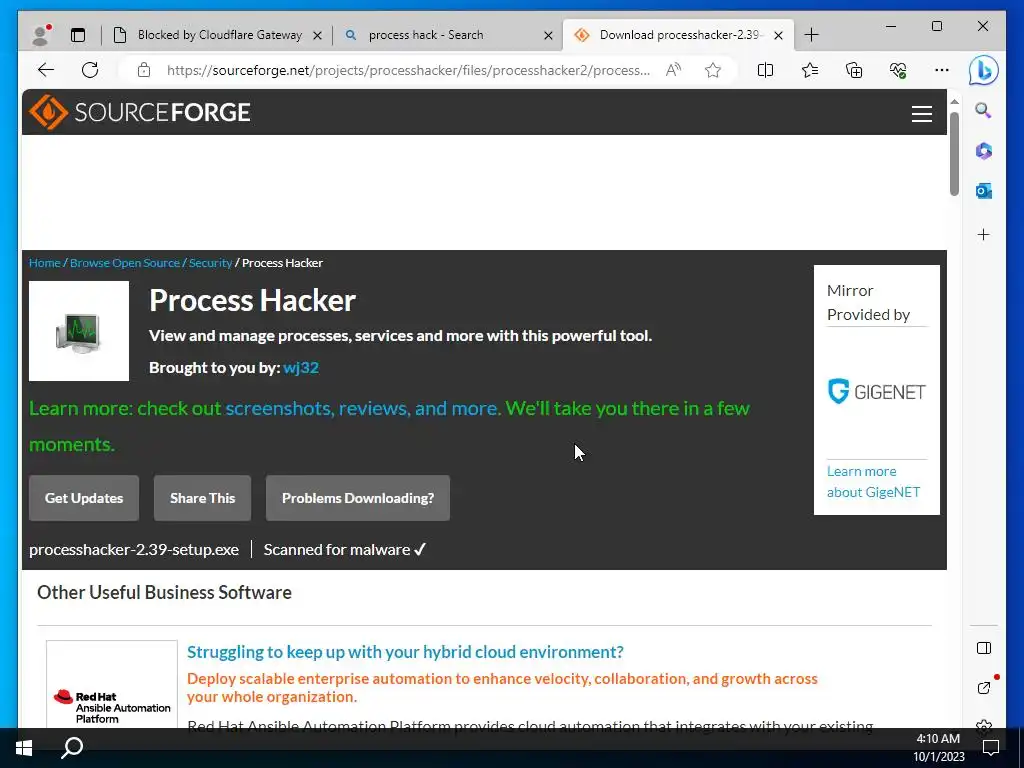Open the Favorites list
The width and height of the screenshot is (1024, 768).
pos(810,70)
